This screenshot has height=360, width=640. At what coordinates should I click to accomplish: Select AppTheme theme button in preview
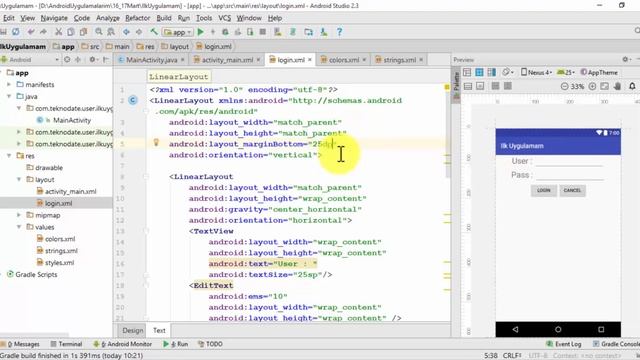pyautogui.click(x=599, y=72)
